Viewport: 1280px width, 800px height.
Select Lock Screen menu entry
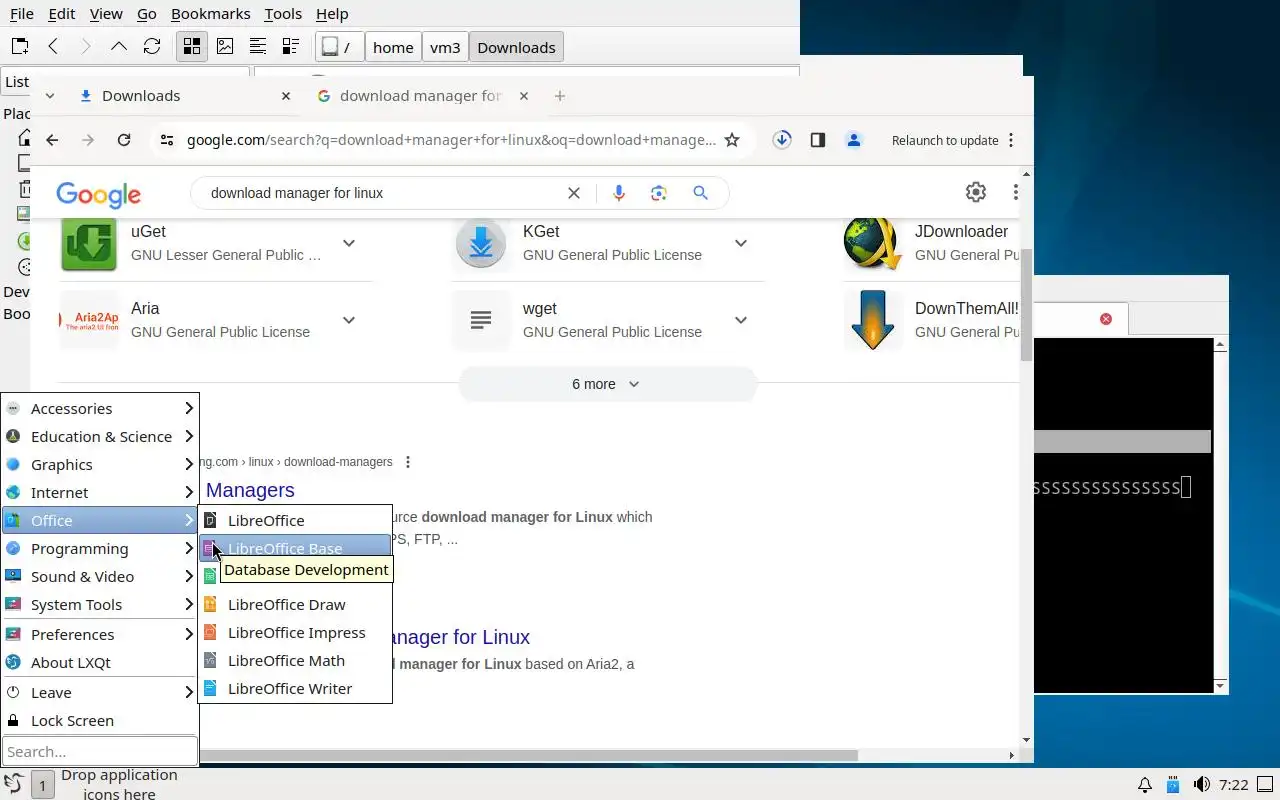(x=100, y=720)
